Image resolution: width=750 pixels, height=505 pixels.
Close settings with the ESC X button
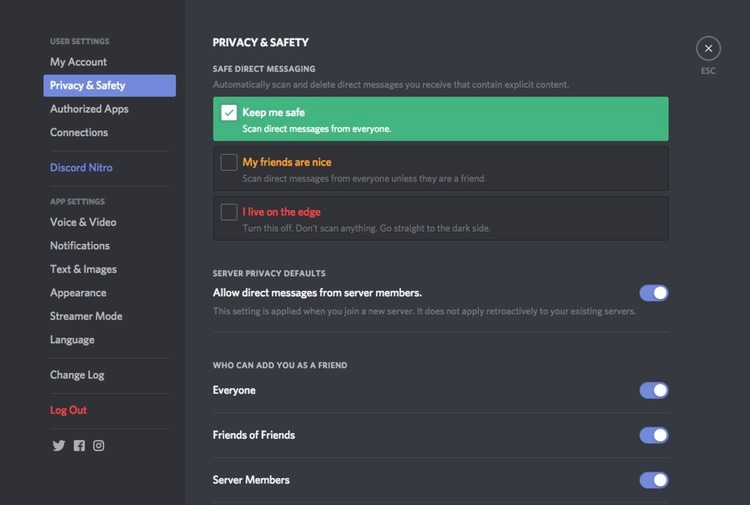pyautogui.click(x=708, y=48)
